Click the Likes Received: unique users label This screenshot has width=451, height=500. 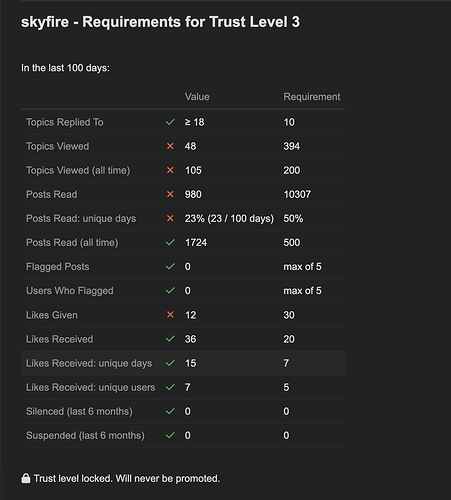(91, 387)
